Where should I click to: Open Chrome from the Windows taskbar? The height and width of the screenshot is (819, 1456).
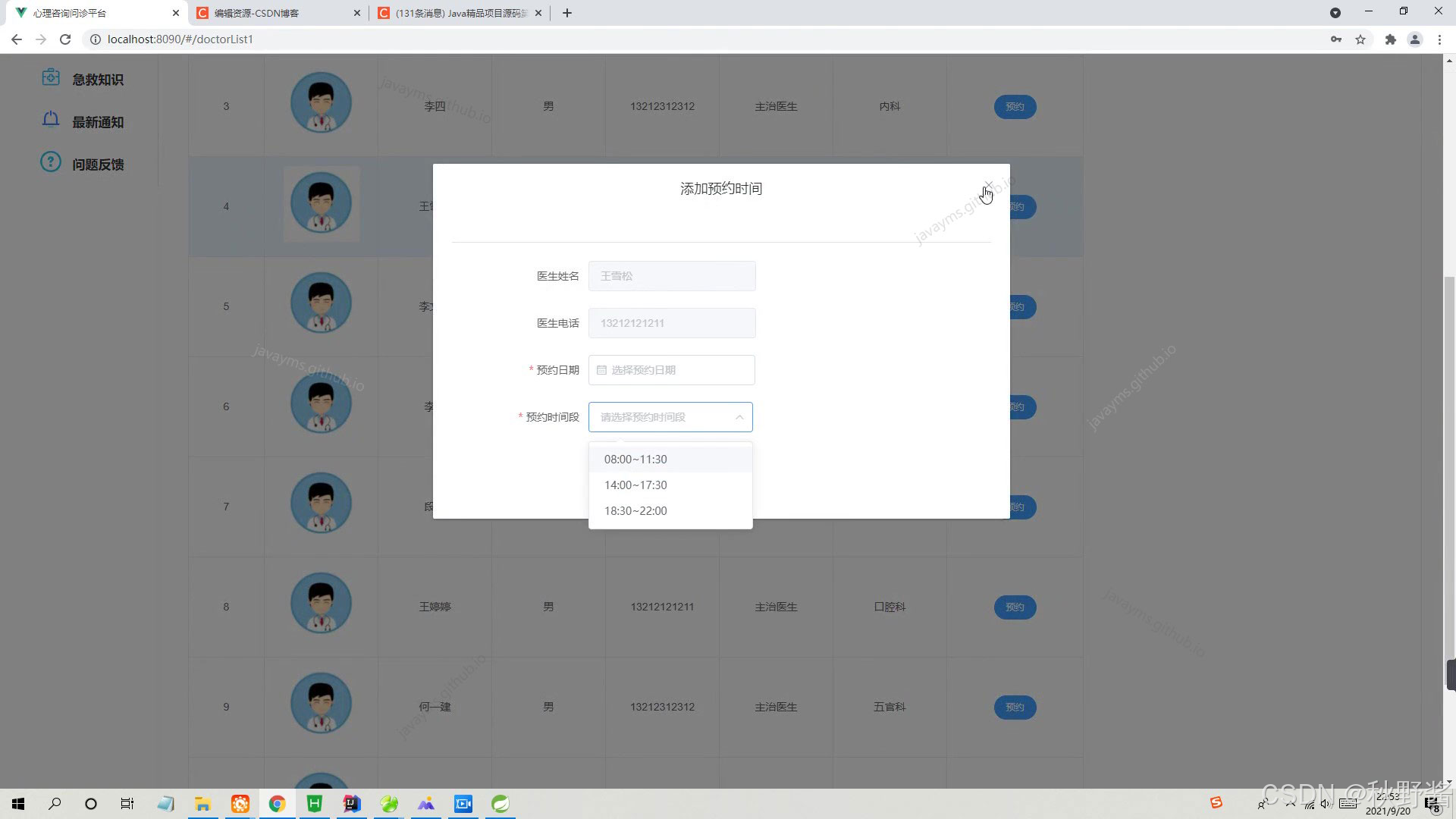tap(277, 804)
